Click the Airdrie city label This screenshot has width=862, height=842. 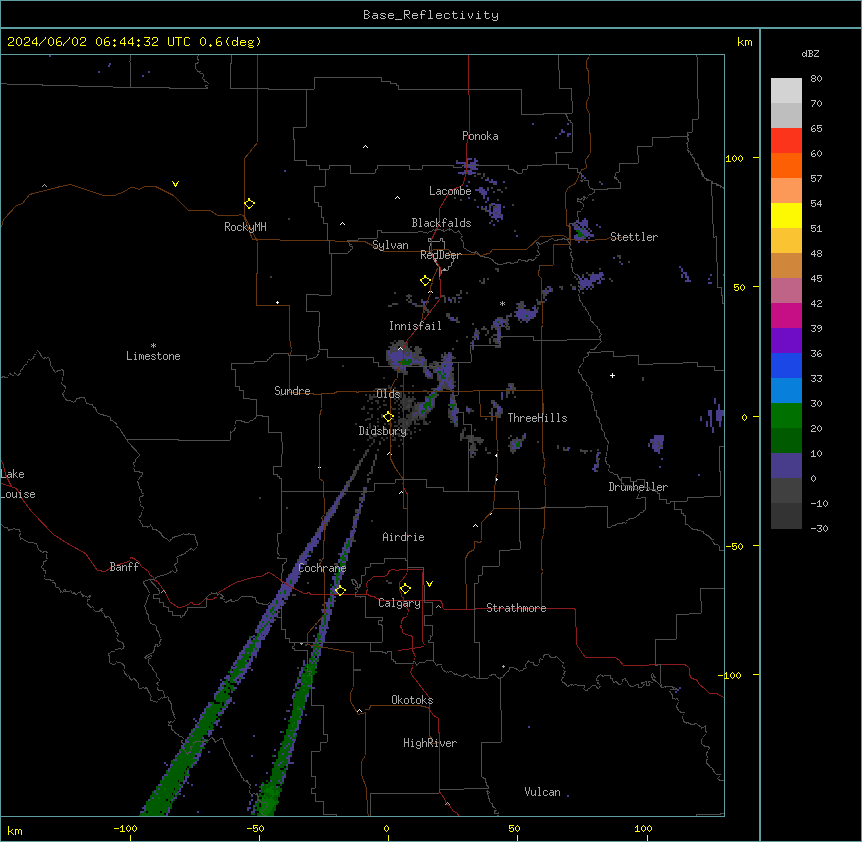point(403,537)
